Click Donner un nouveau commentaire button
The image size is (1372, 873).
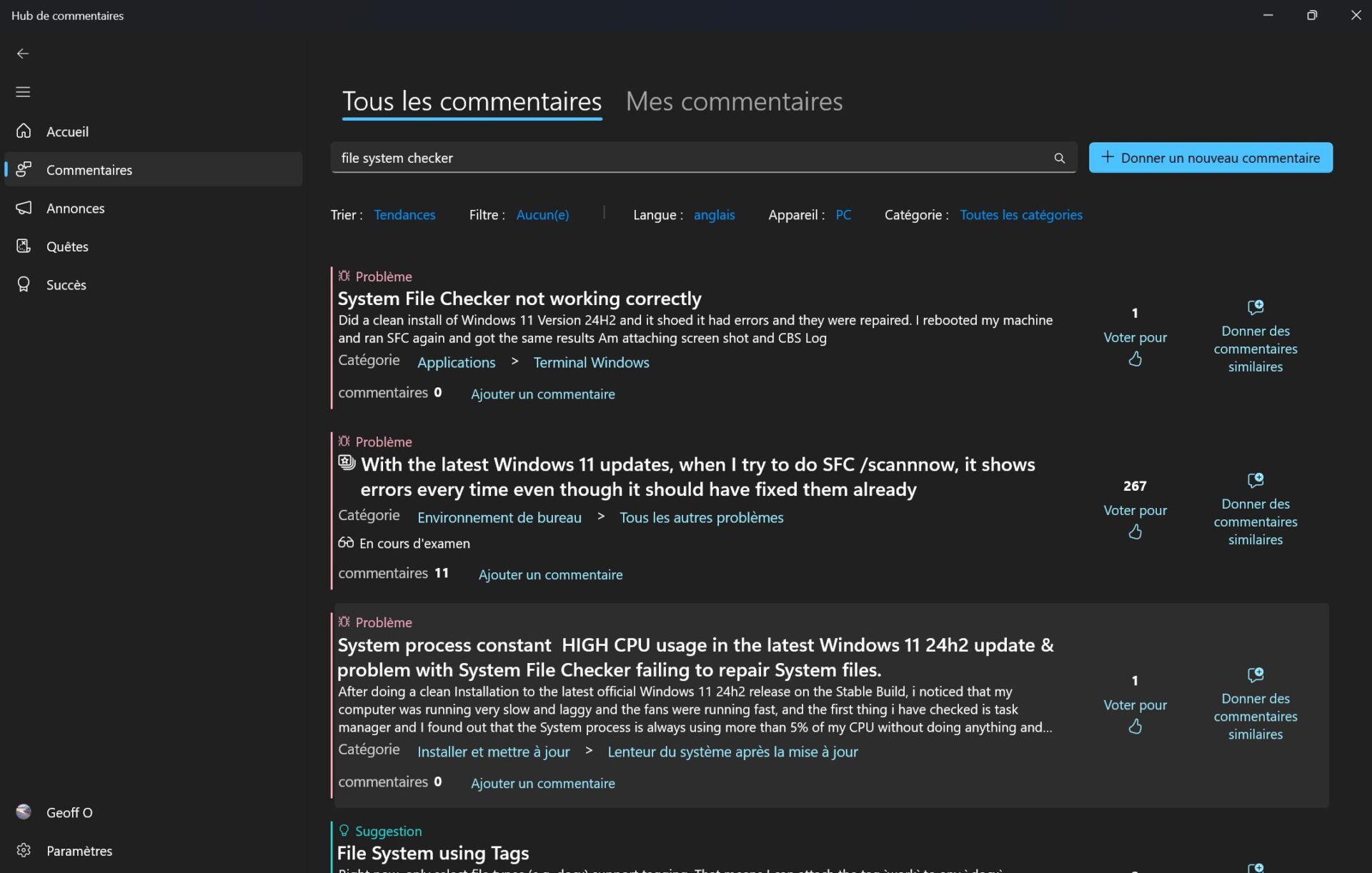(x=1211, y=158)
